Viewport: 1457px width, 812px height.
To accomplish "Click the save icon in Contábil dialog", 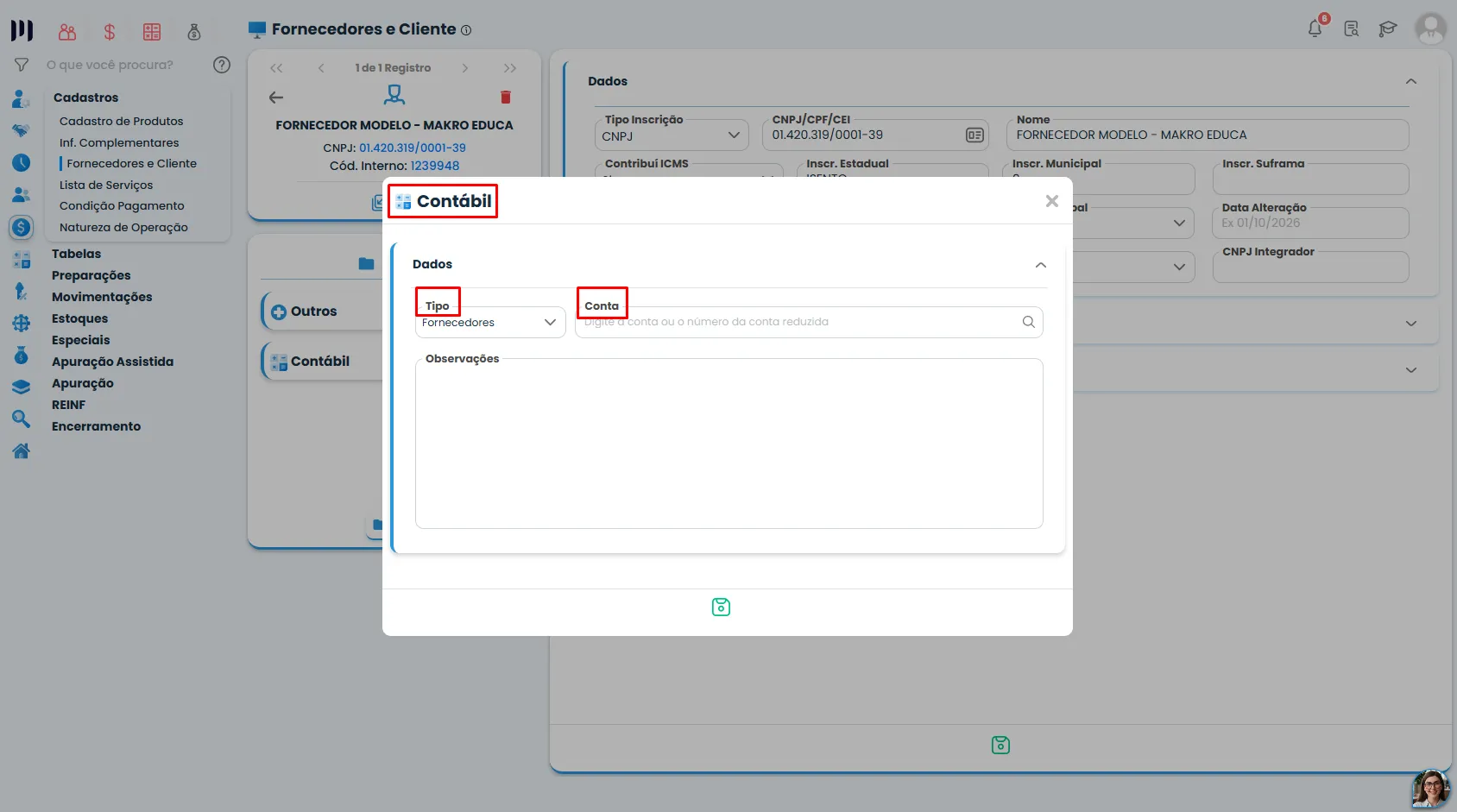I will pyautogui.click(x=721, y=607).
